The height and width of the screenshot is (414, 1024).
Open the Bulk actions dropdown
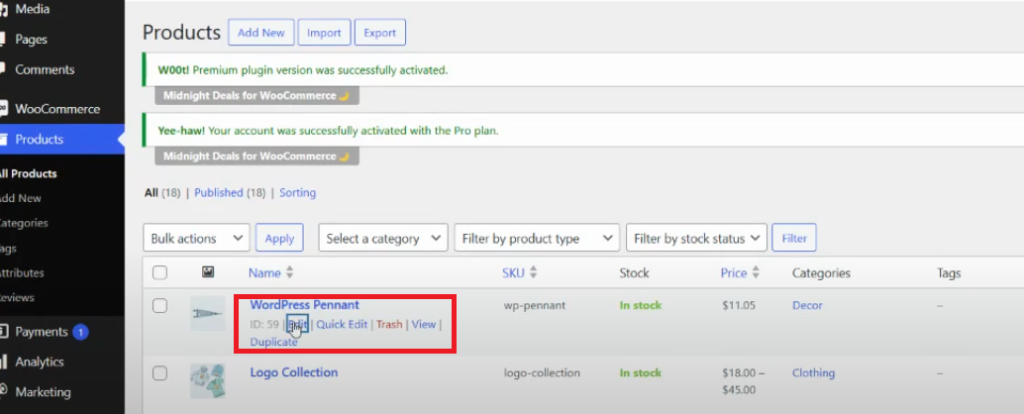tap(196, 238)
